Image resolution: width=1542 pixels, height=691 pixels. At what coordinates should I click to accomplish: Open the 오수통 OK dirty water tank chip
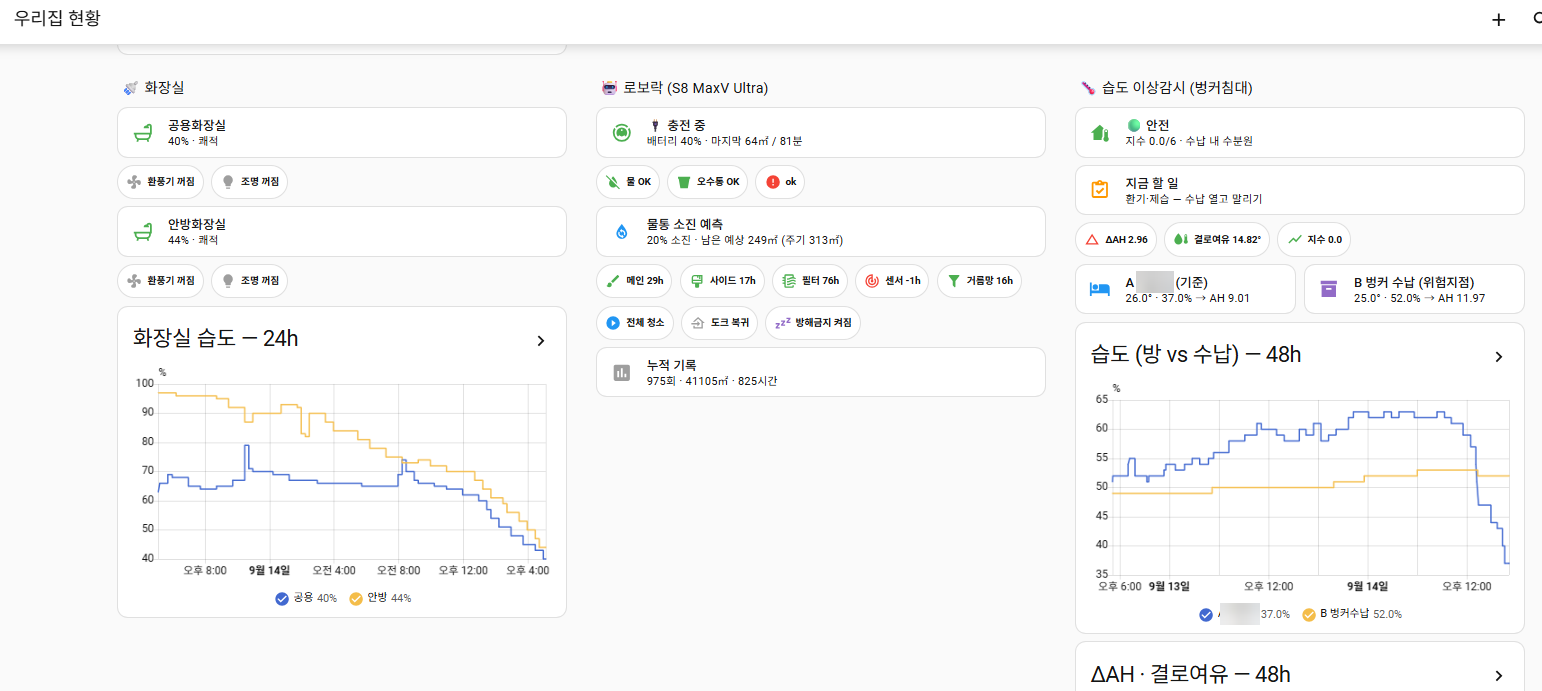click(707, 182)
